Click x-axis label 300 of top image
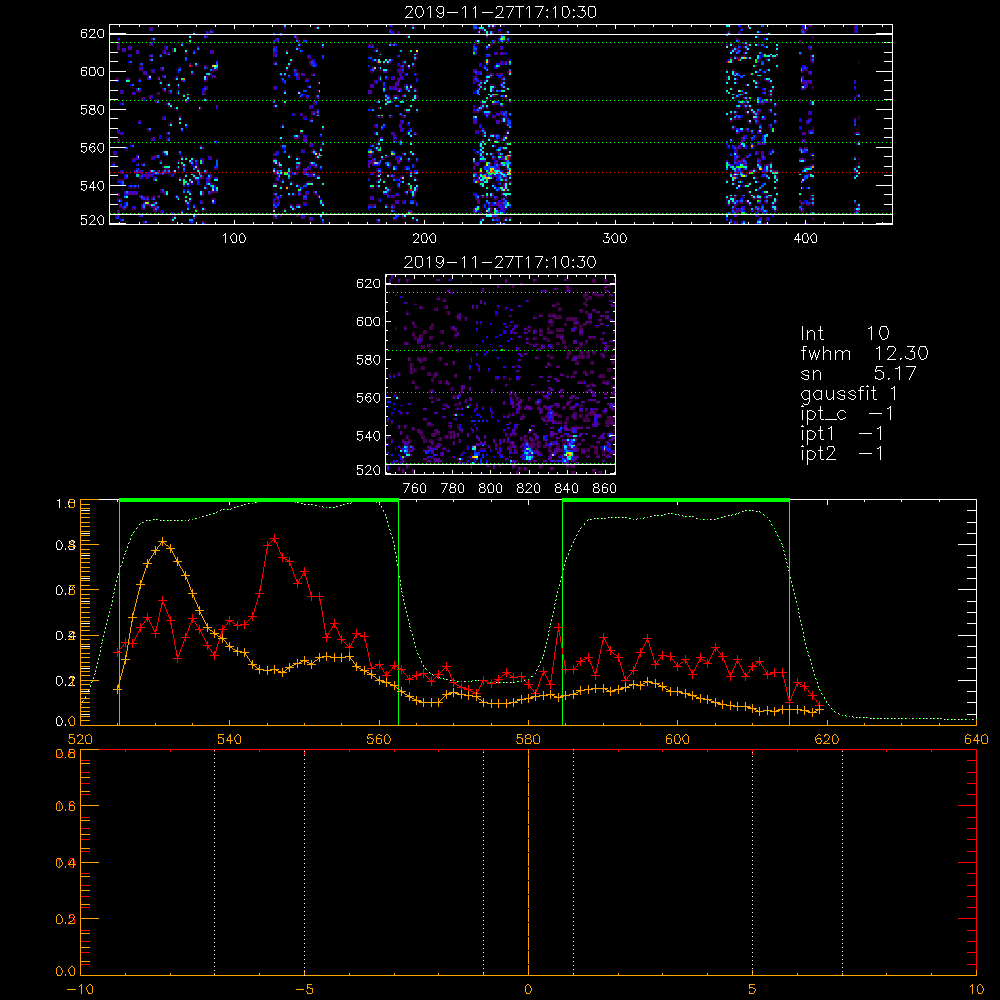Viewport: 1000px width, 1000px height. pos(615,239)
